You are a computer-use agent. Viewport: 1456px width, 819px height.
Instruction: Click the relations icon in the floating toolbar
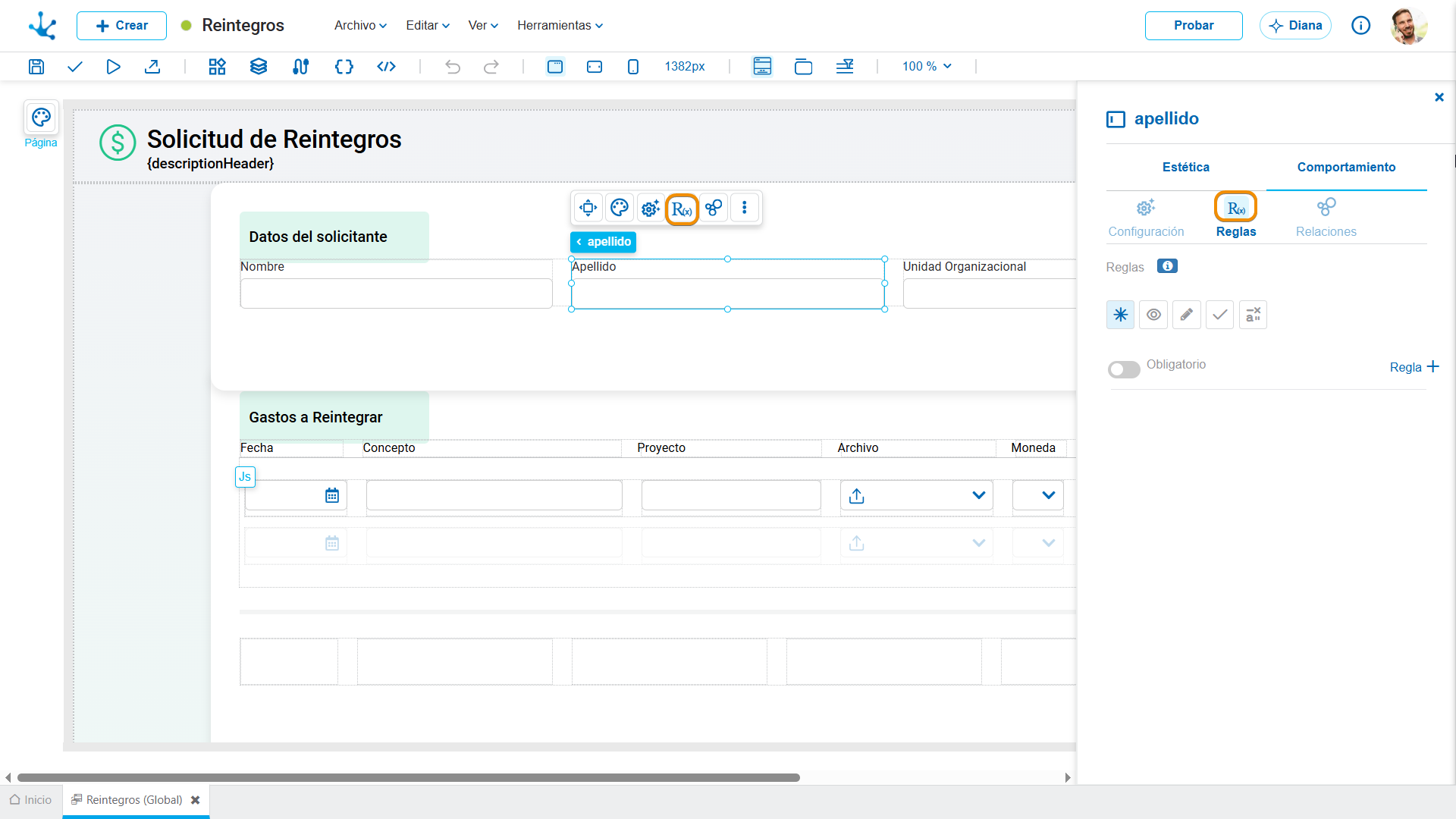pyautogui.click(x=714, y=208)
